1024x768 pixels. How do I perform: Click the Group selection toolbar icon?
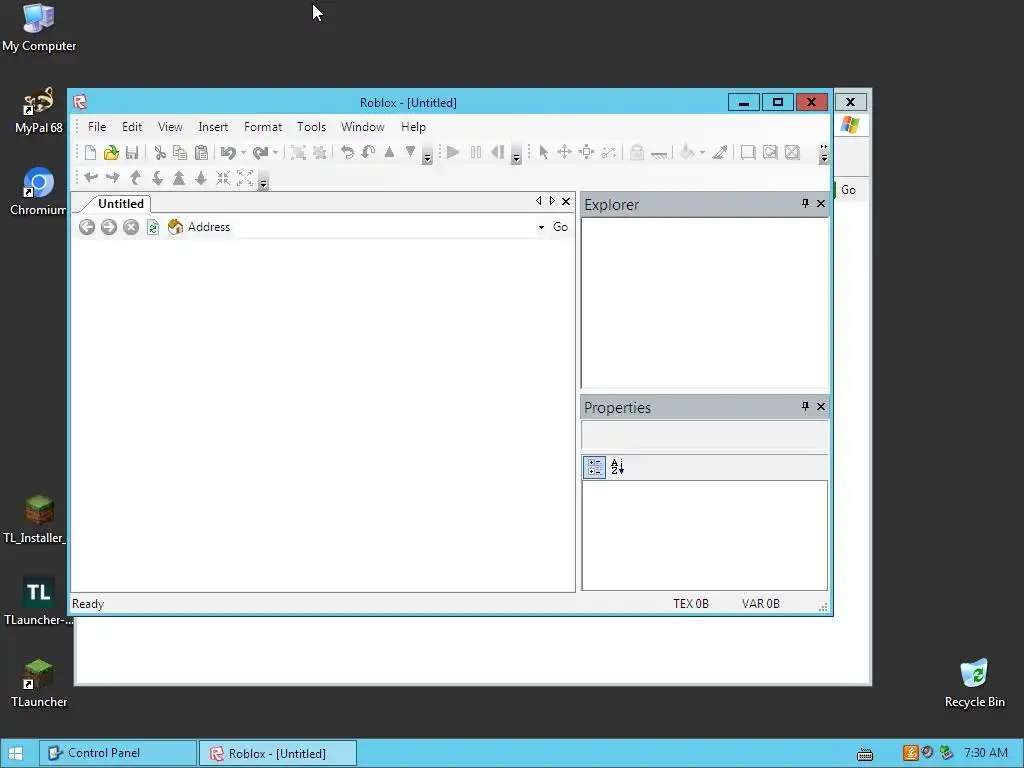(298, 153)
